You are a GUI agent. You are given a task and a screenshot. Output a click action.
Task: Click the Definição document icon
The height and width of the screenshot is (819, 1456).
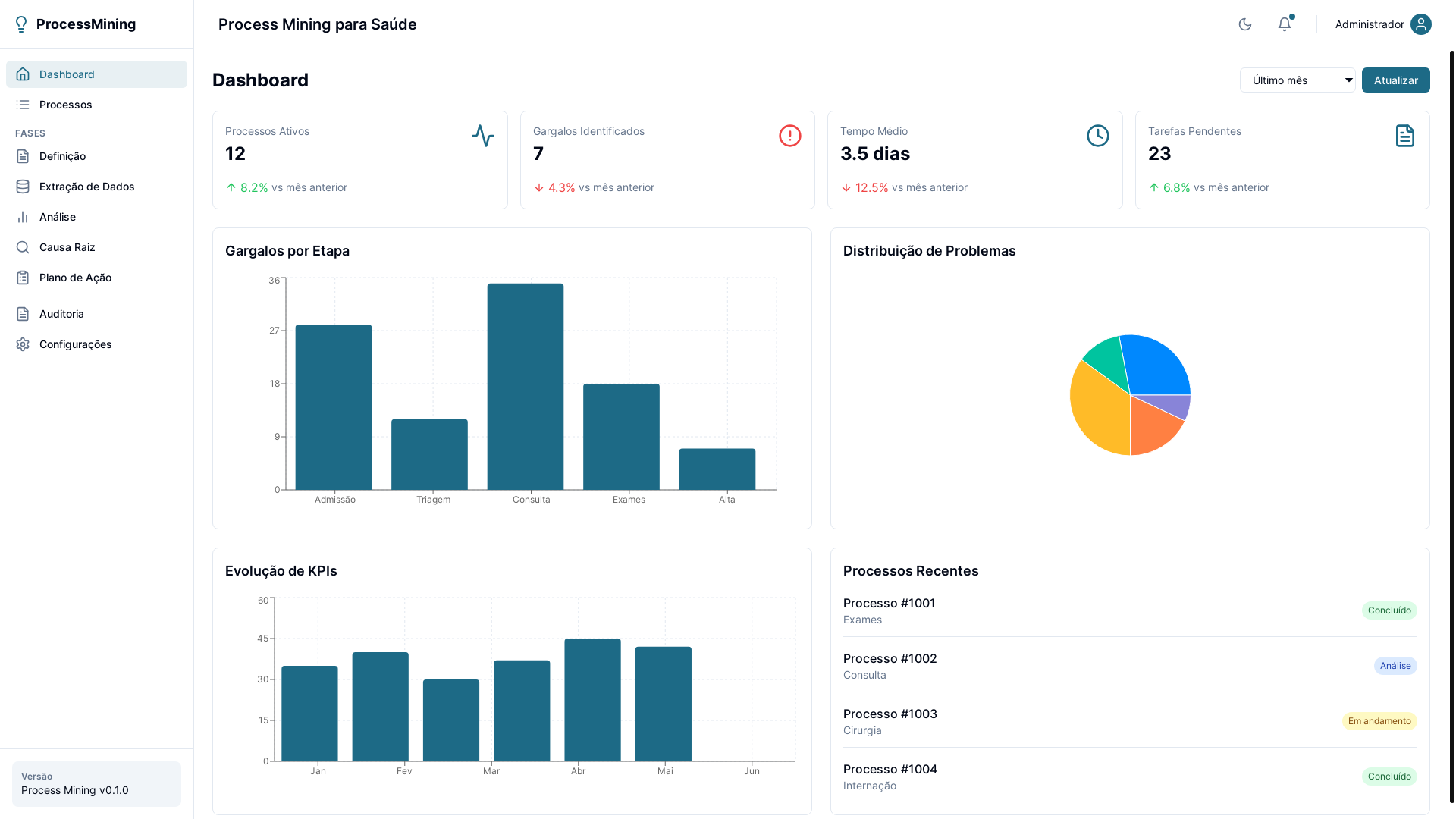(x=23, y=156)
